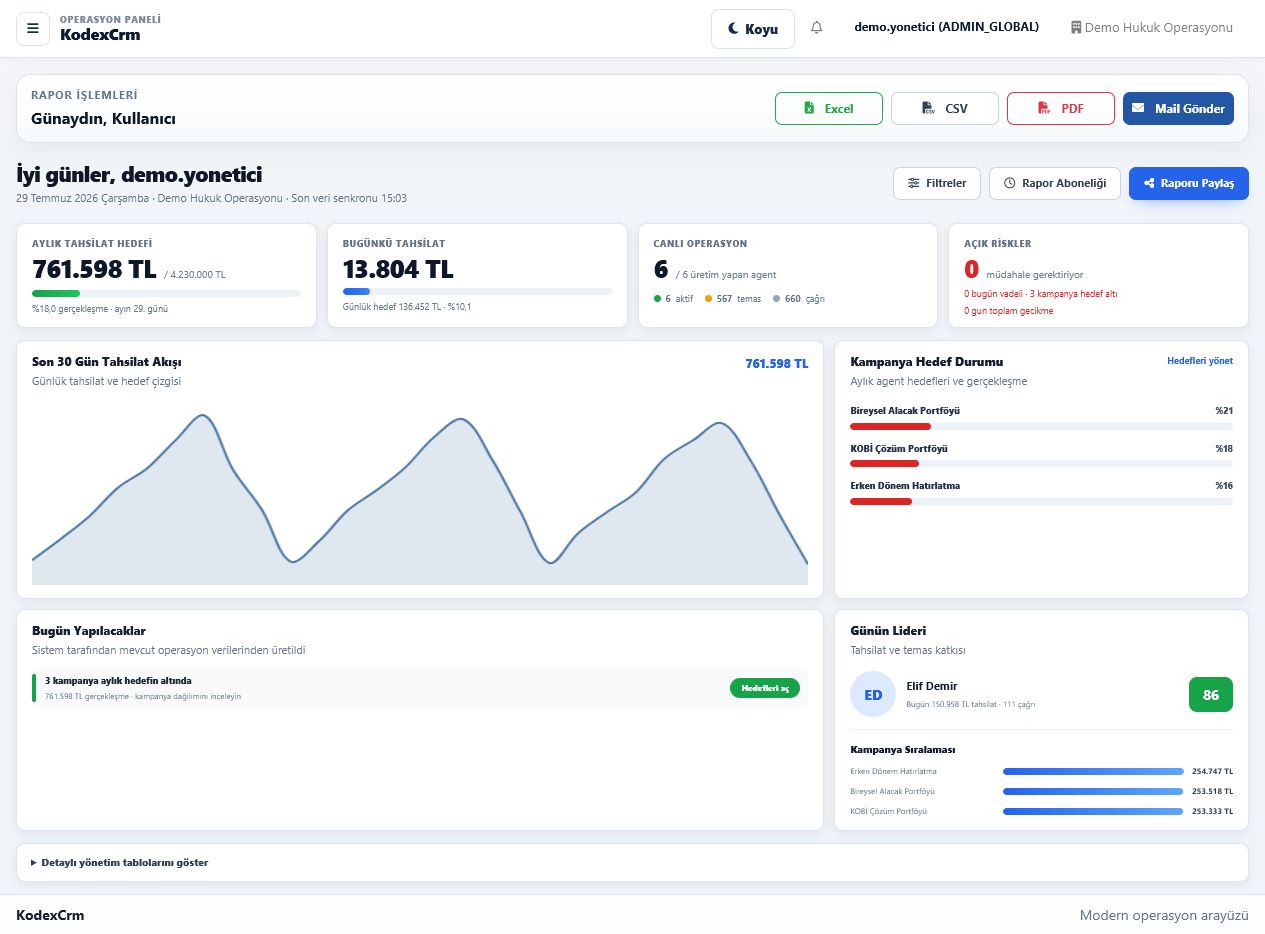Click the Excel file icon inside Excel button
Viewport: 1265px width, 934px height.
click(810, 108)
